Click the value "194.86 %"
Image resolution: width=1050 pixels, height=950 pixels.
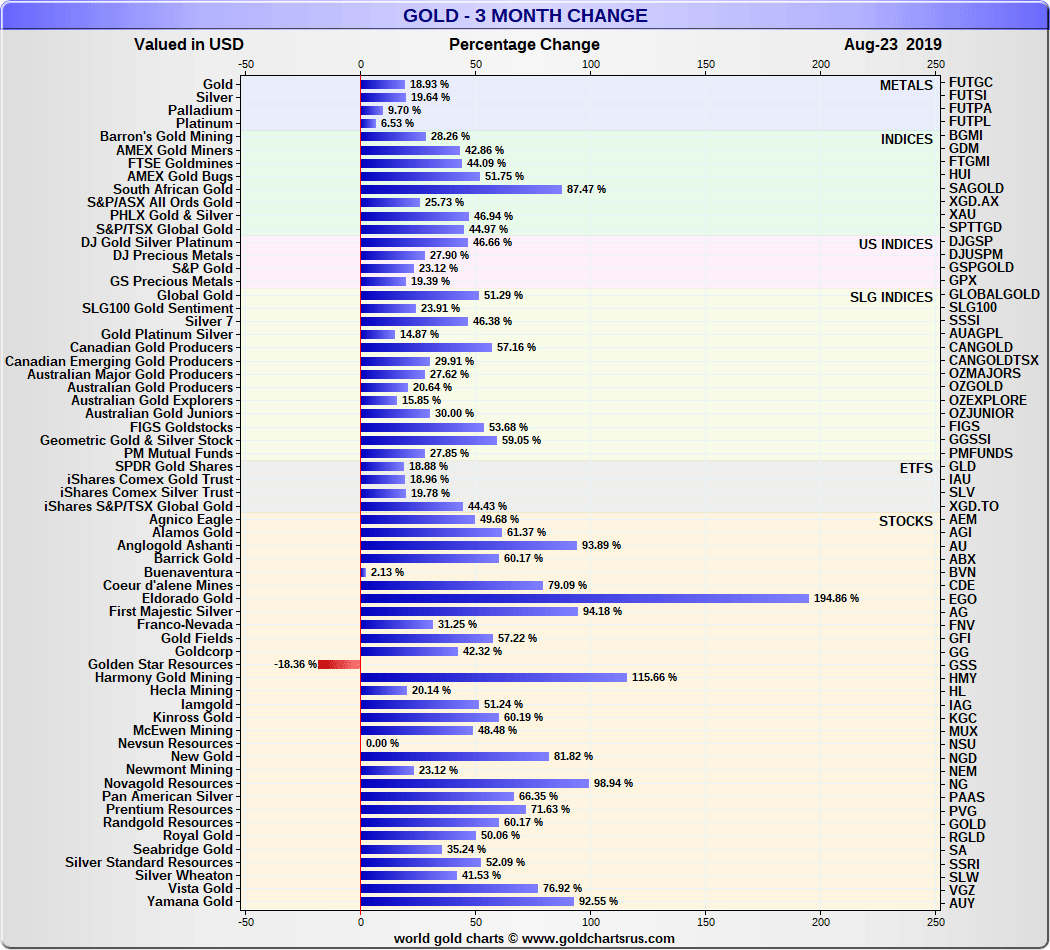click(836, 599)
